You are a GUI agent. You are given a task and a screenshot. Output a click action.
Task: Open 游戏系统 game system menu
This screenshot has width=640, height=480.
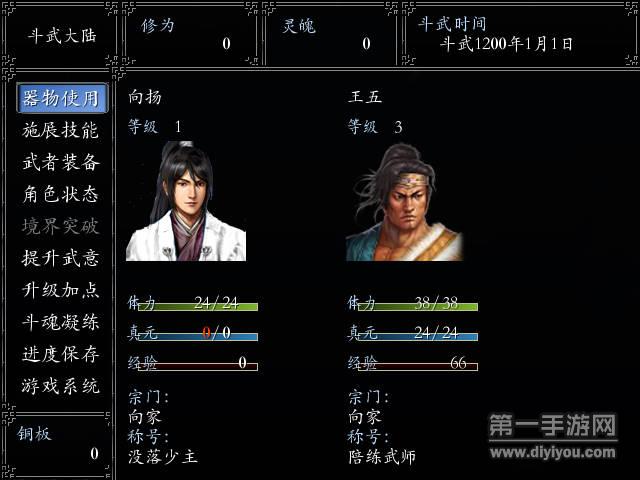60,386
